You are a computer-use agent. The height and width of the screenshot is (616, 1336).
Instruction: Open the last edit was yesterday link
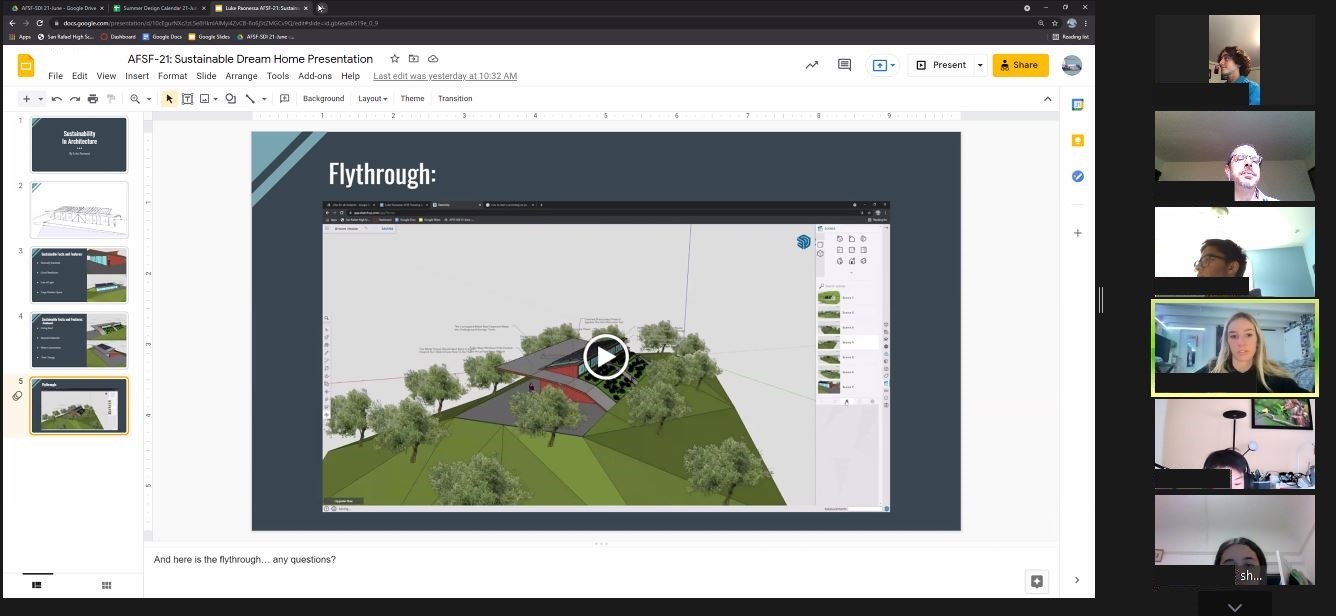coord(445,76)
